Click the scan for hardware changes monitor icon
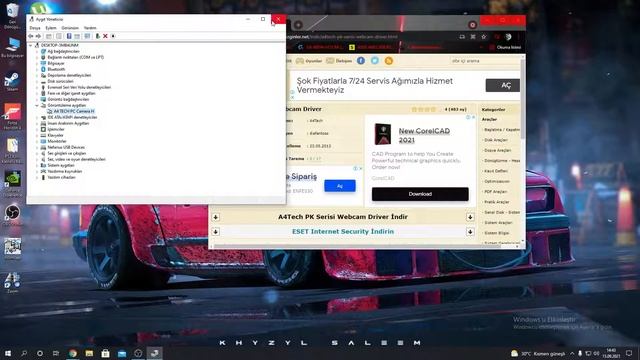This screenshot has width=640, height=360. click(87, 36)
